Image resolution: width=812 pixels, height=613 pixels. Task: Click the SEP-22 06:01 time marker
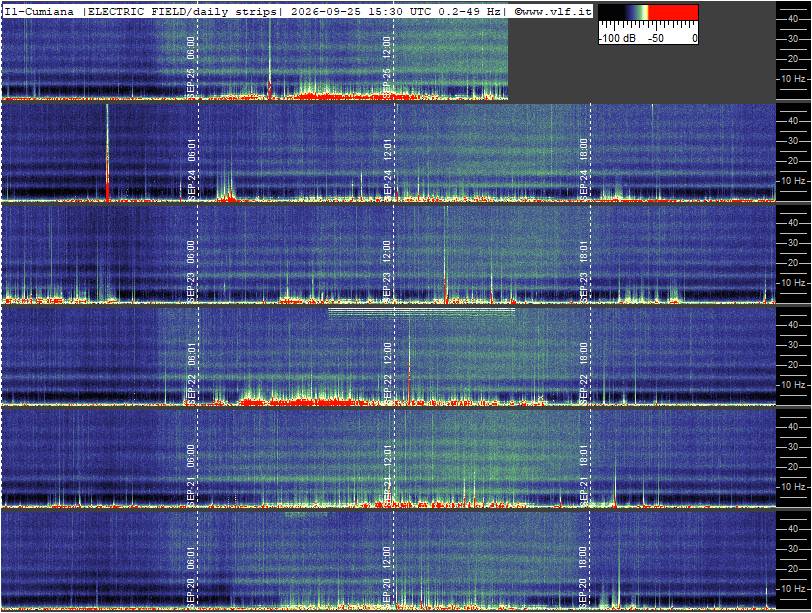191,373
